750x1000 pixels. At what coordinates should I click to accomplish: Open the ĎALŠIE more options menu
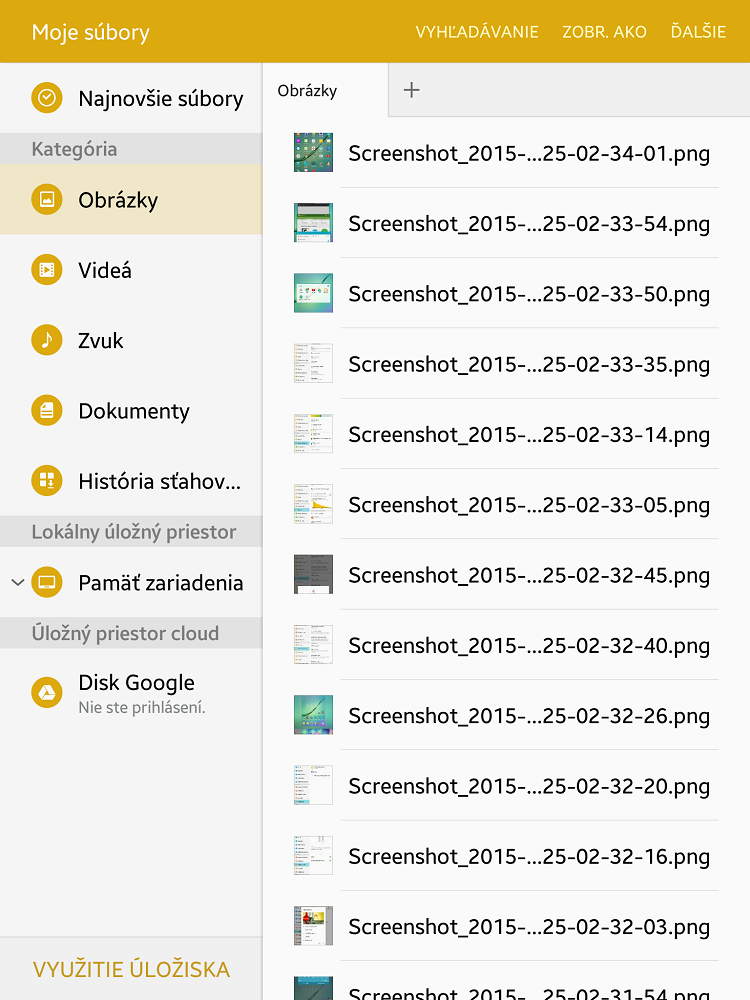[x=698, y=32]
